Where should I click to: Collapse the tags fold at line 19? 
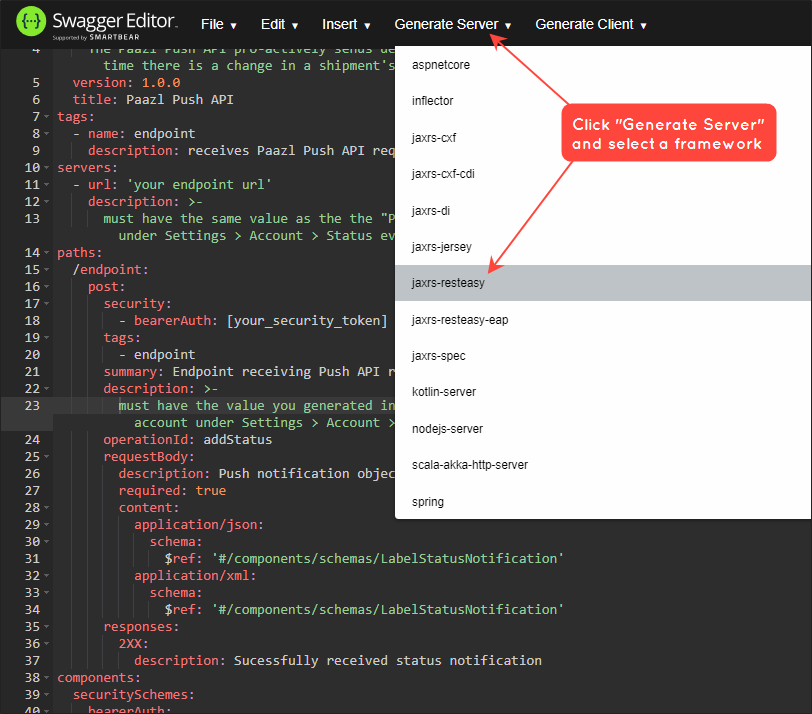pyautogui.click(x=47, y=338)
